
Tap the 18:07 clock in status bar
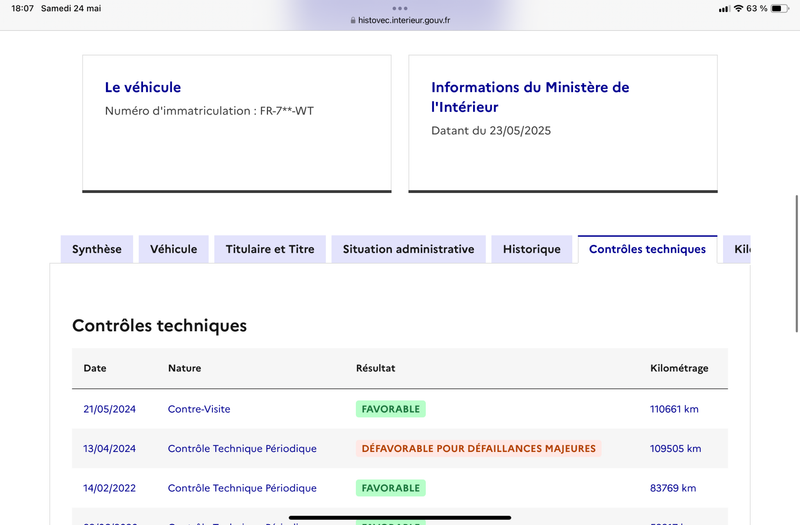tap(22, 8)
